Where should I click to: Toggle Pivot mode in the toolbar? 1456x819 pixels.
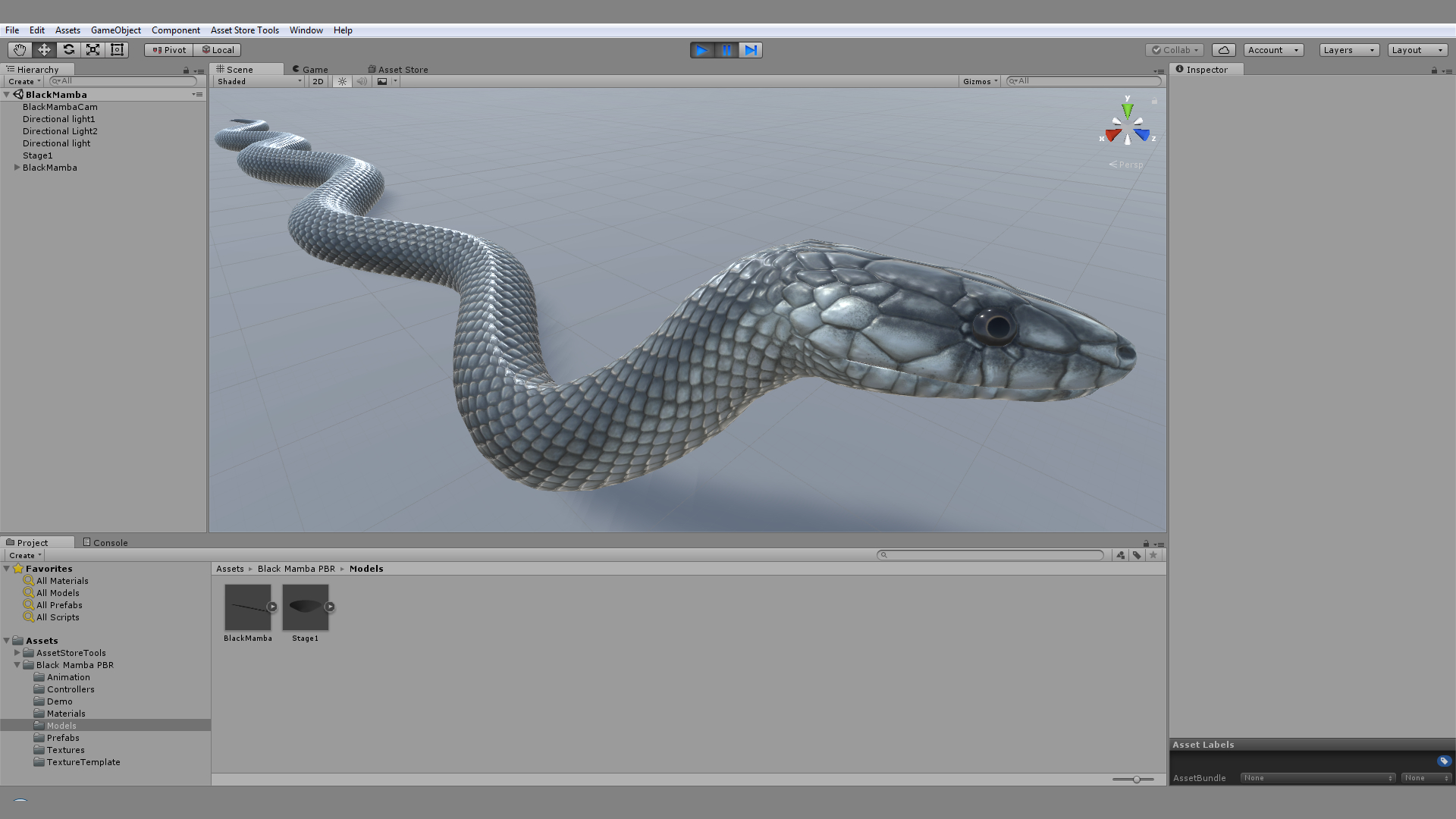click(168, 49)
